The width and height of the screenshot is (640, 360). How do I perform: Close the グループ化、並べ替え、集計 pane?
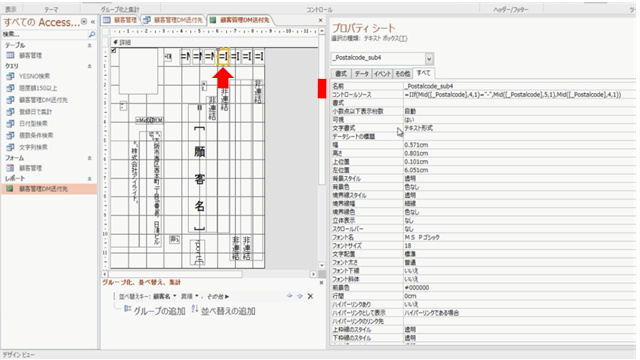(321, 282)
